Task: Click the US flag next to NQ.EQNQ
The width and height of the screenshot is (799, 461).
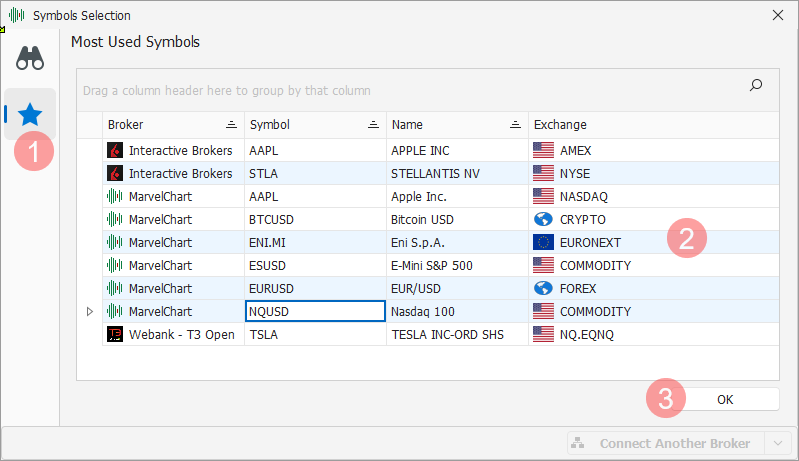Action: tap(543, 334)
